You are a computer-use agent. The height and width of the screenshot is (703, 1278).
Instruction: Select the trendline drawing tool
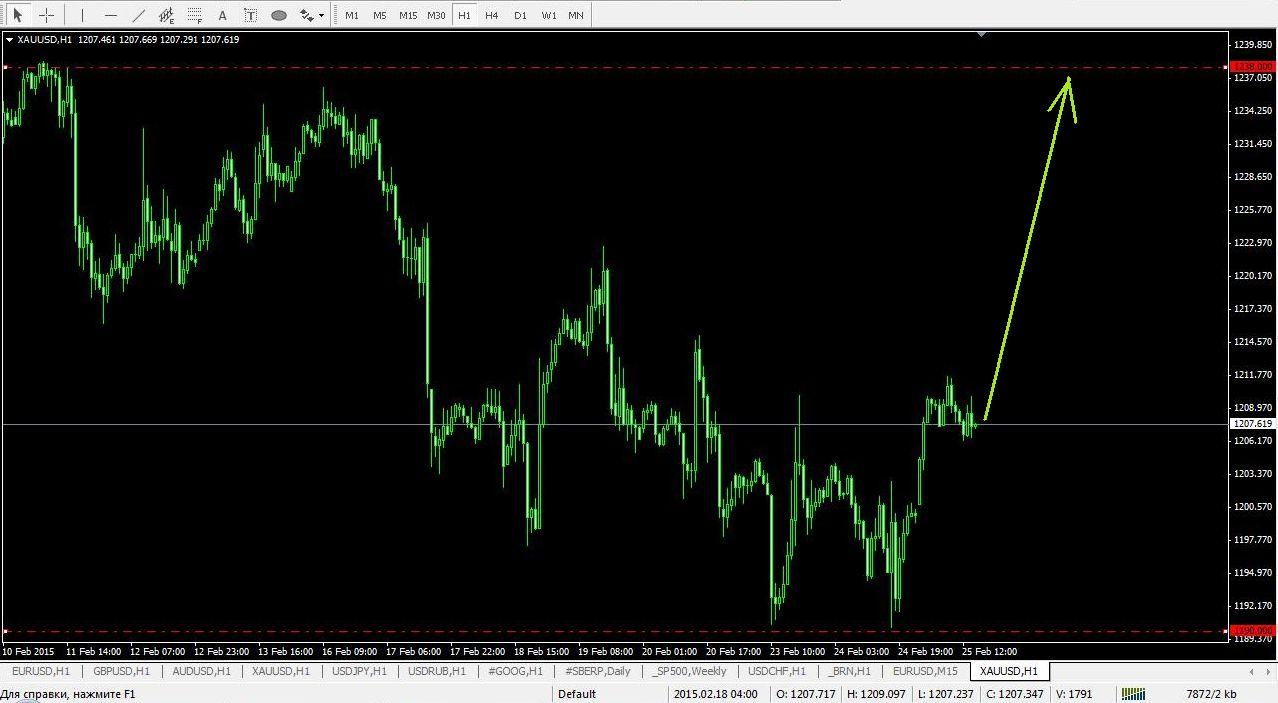138,15
